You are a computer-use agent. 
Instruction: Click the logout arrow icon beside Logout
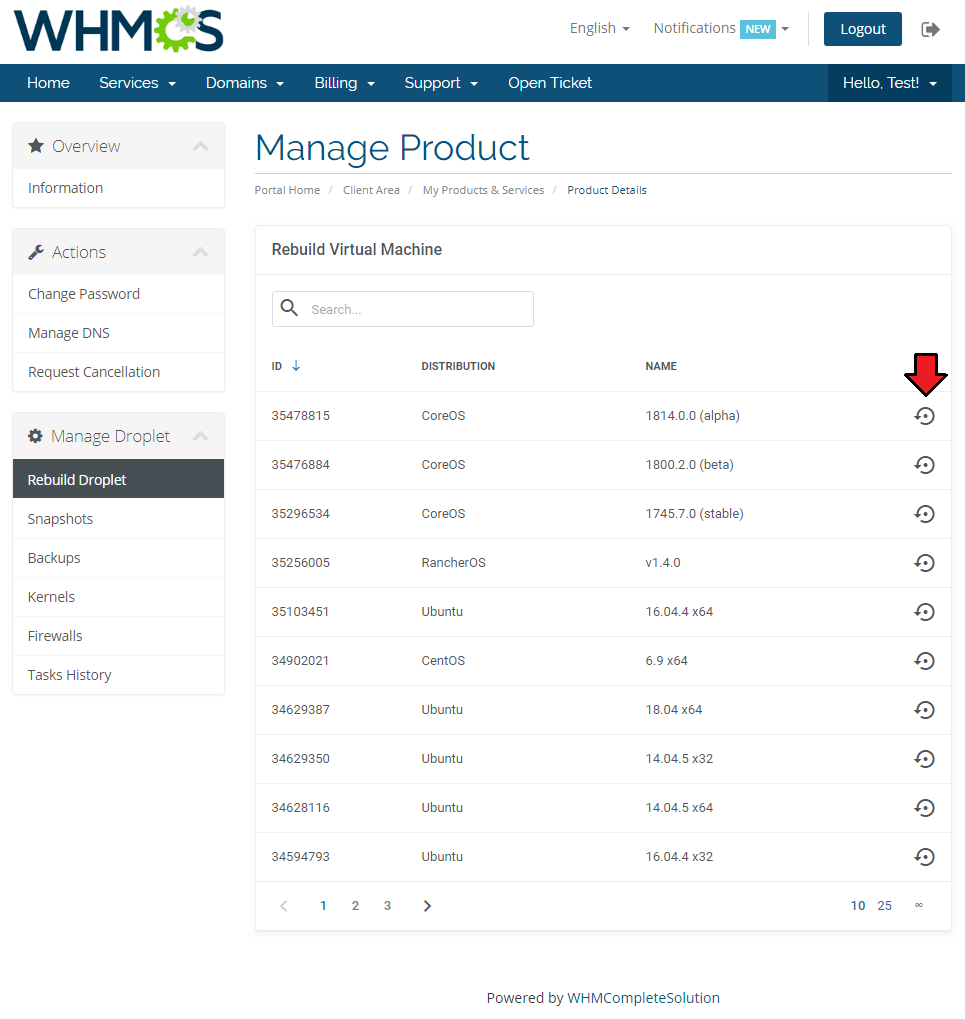pyautogui.click(x=931, y=29)
